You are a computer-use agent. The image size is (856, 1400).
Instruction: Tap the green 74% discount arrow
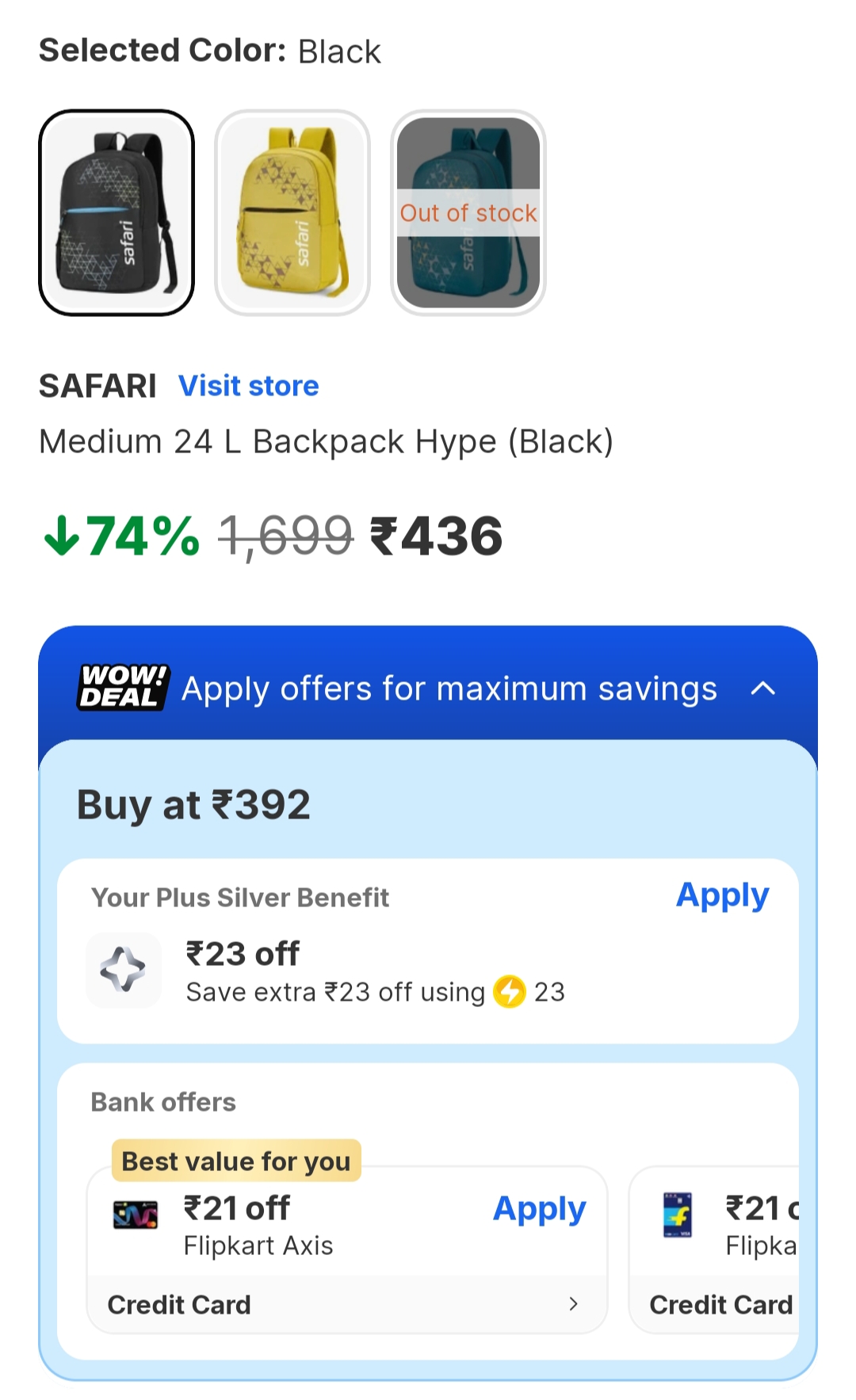(x=61, y=536)
